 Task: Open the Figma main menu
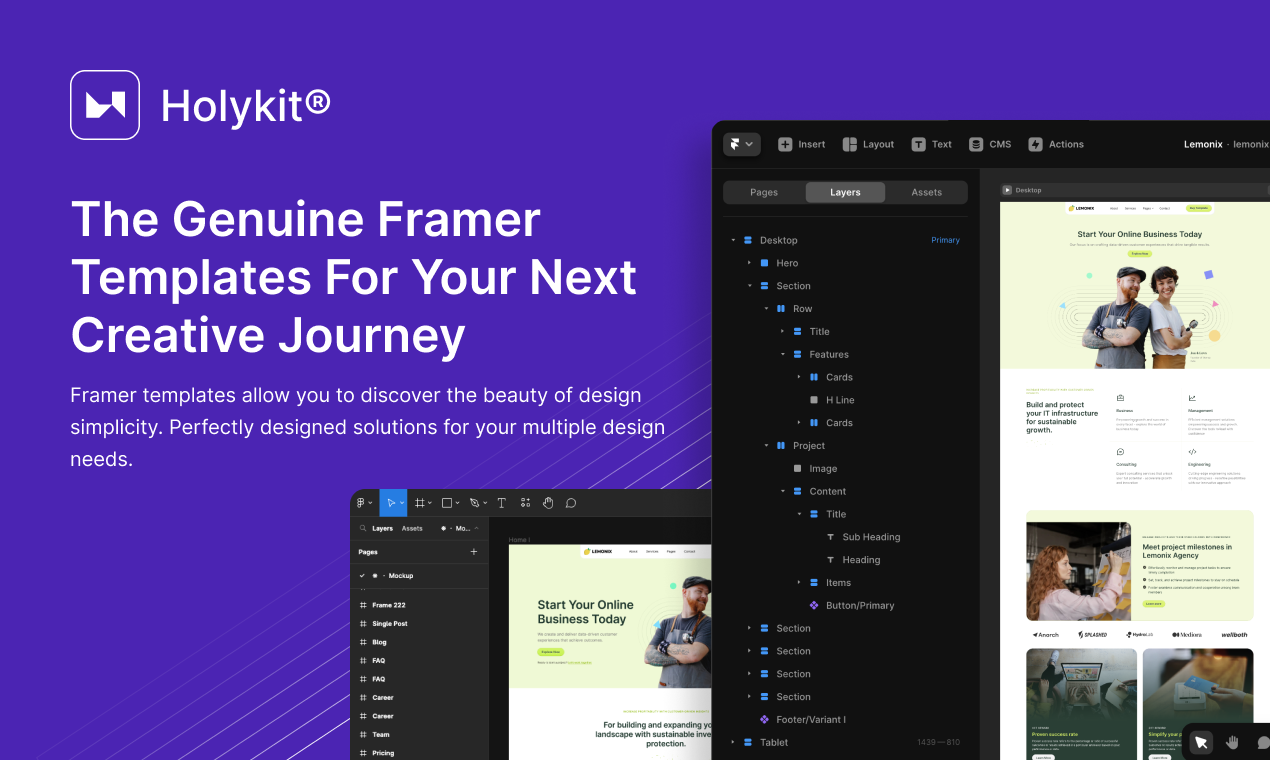364,503
